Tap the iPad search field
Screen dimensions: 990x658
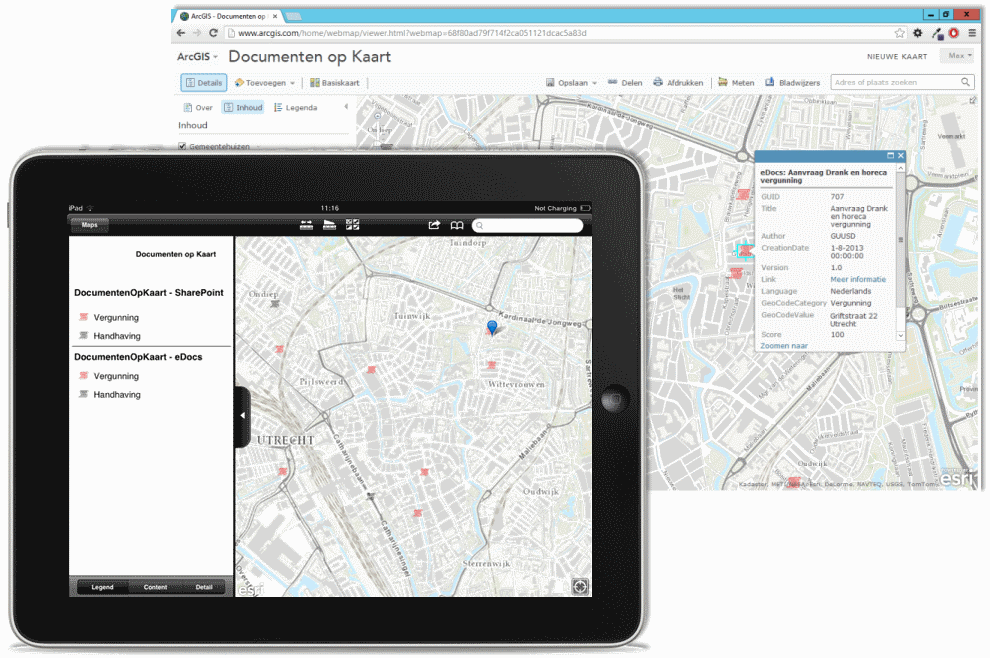pos(527,225)
